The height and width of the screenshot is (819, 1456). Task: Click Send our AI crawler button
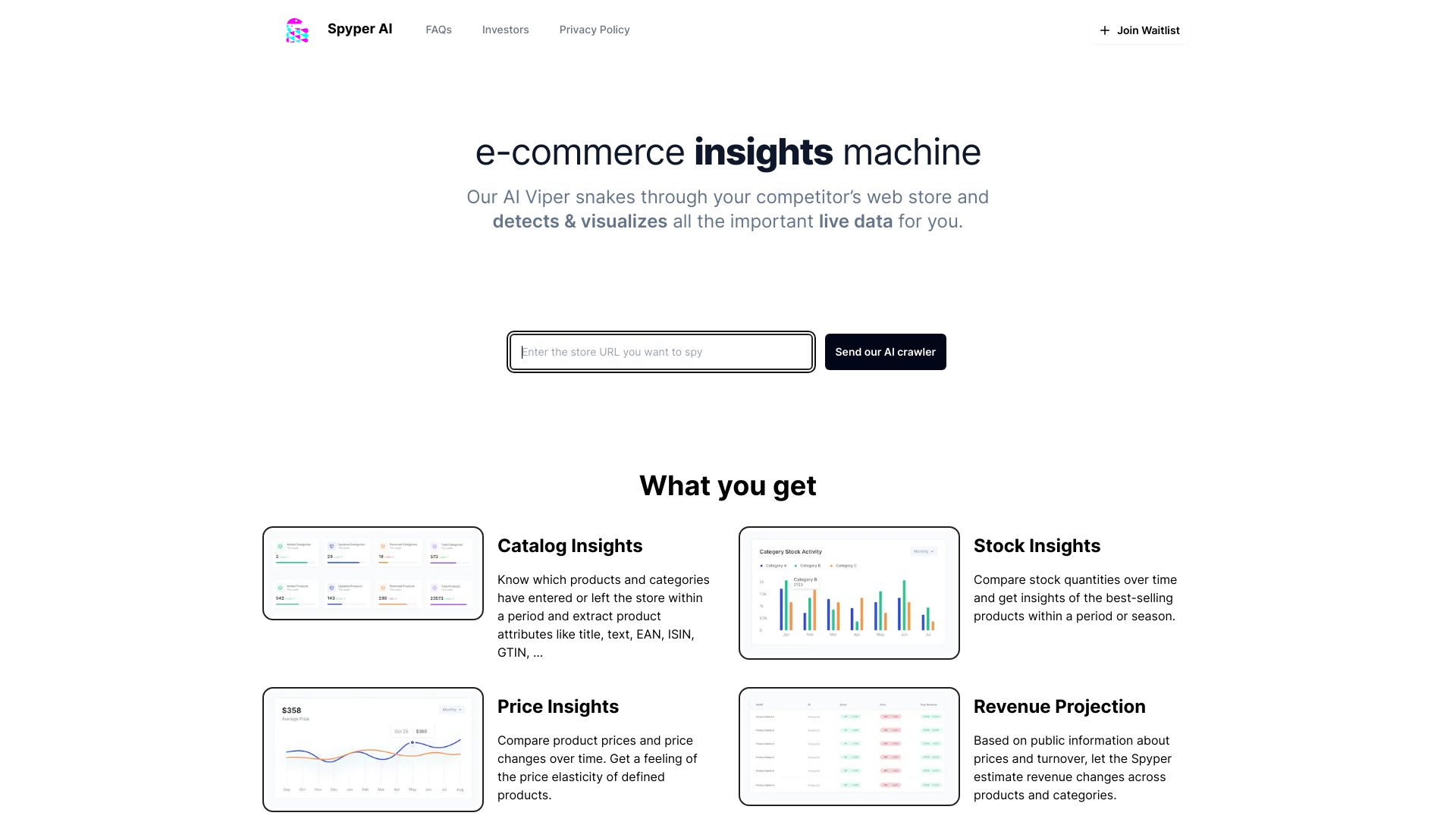(x=885, y=351)
